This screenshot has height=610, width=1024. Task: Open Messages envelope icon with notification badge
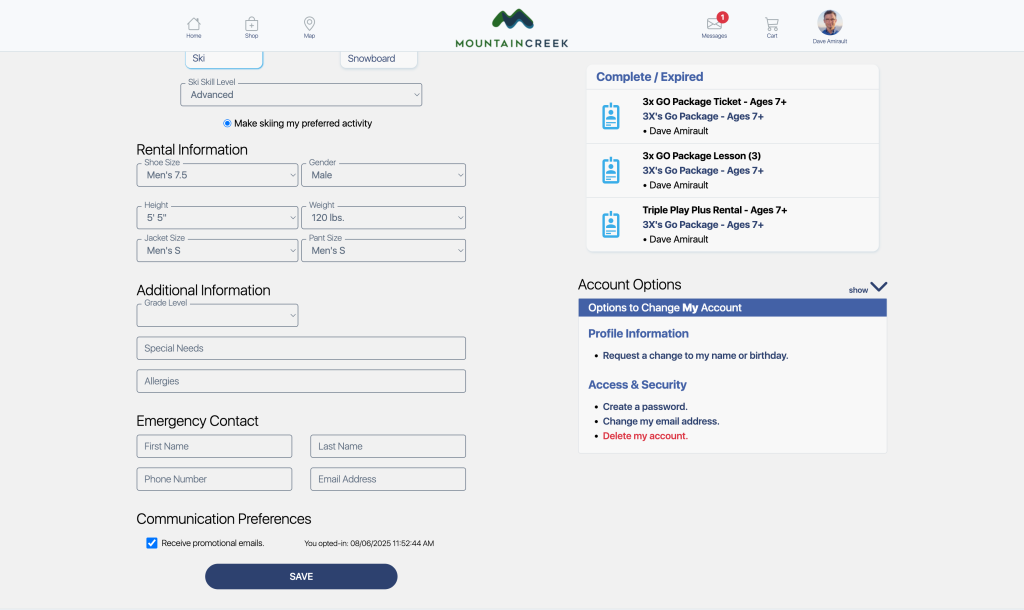714,24
